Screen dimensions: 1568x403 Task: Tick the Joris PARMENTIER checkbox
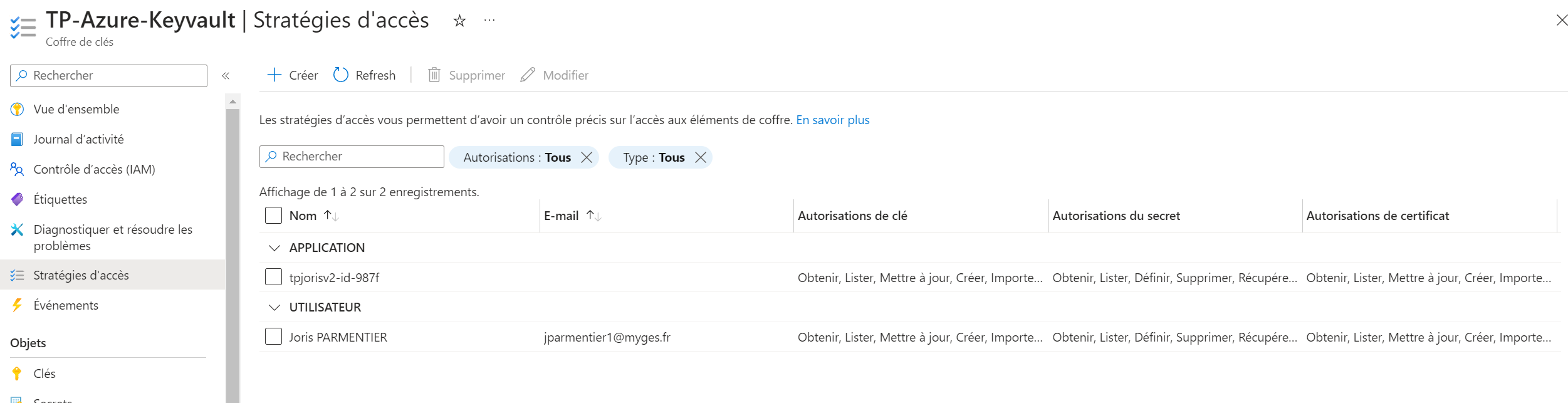pos(273,337)
